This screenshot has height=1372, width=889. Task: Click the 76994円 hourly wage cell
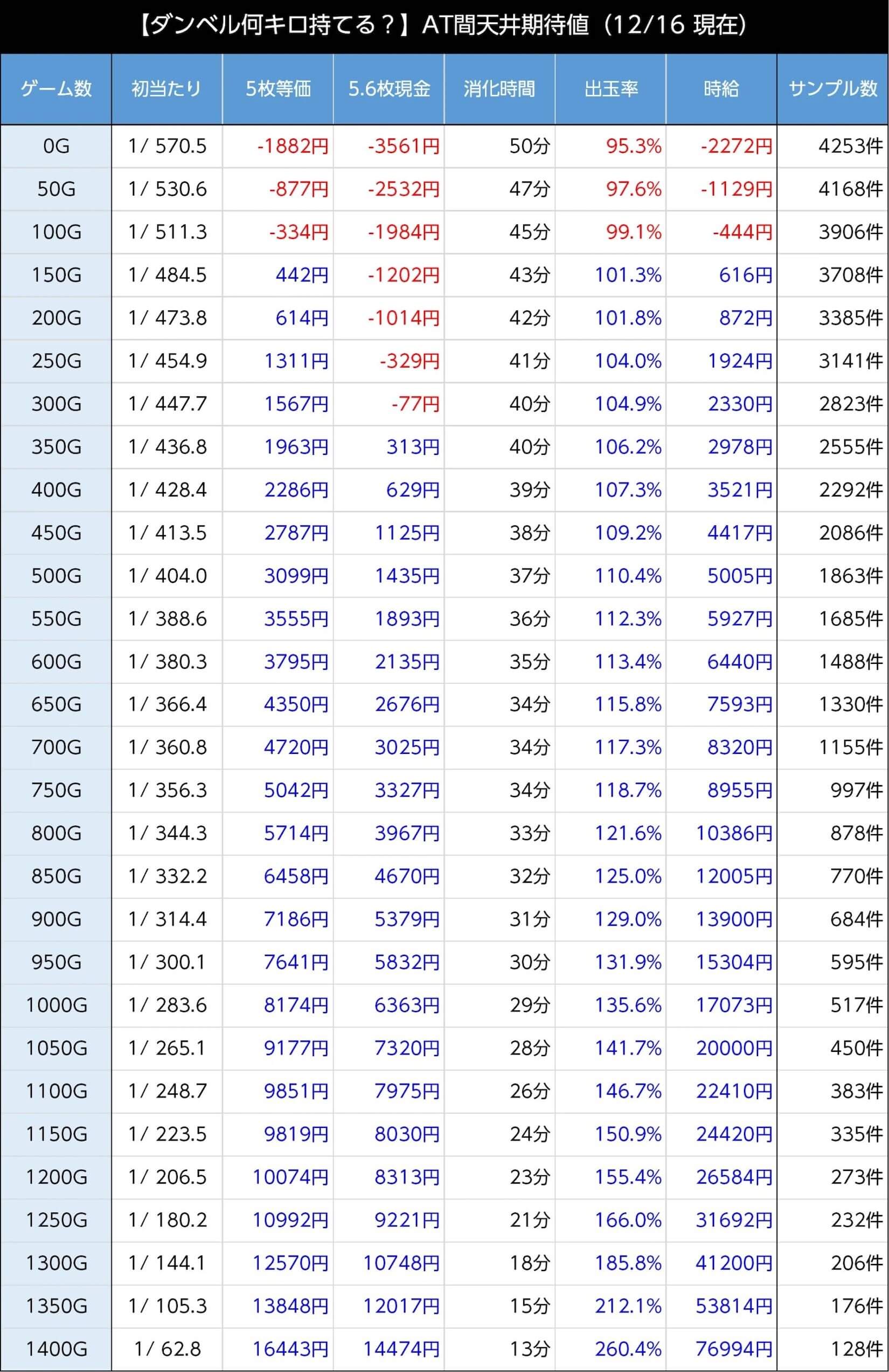click(721, 1349)
